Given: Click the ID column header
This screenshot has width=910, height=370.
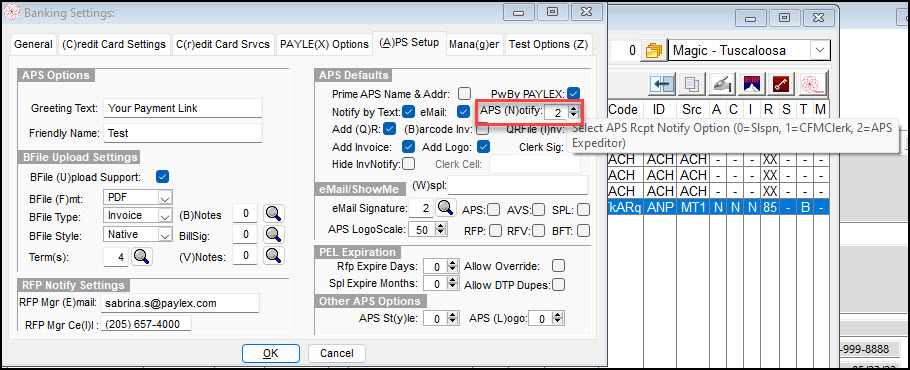Looking at the screenshot, I should coord(660,109).
